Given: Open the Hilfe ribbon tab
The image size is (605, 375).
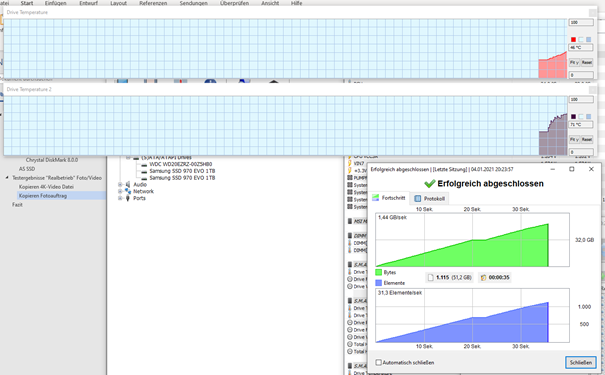Looking at the screenshot, I should pyautogui.click(x=296, y=3).
